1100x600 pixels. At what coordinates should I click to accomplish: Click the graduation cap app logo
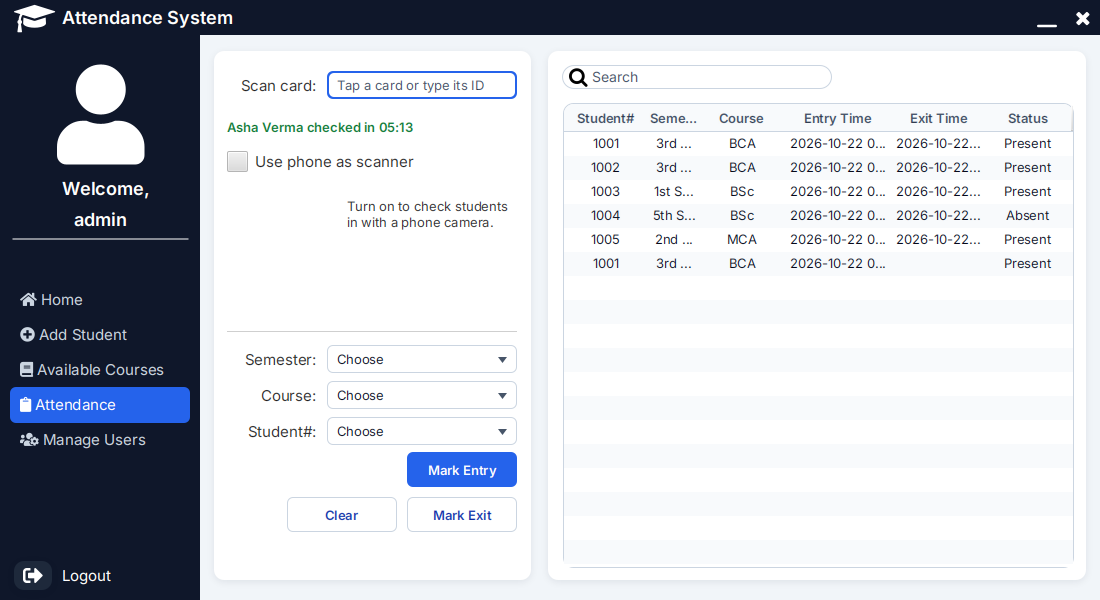point(34,18)
